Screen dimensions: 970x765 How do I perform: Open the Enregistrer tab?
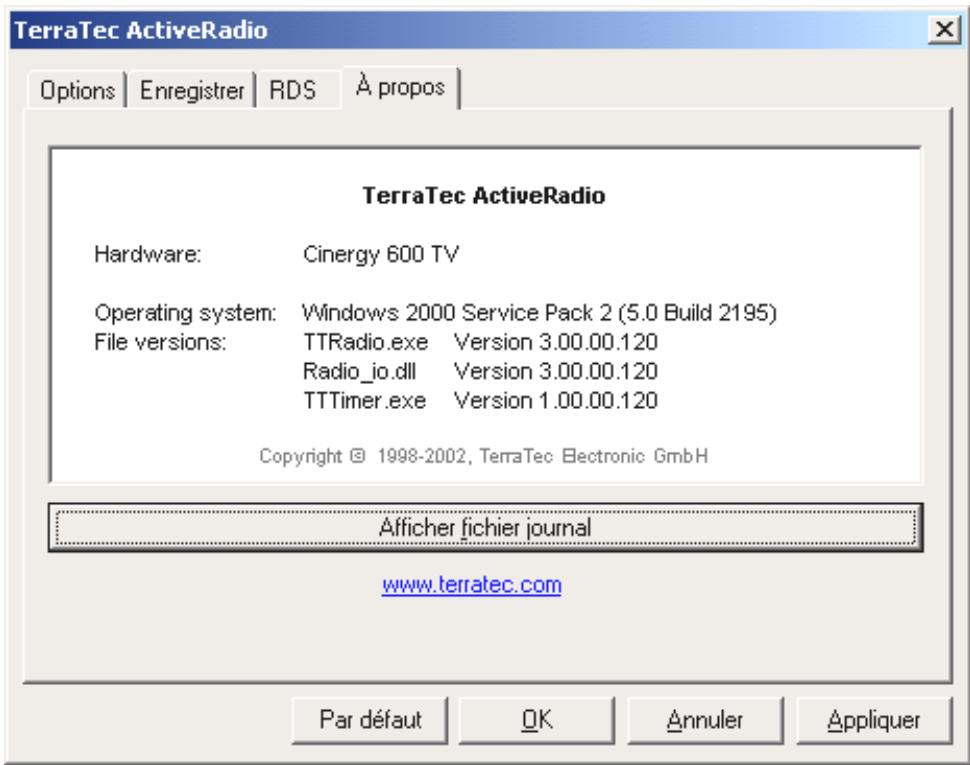192,90
